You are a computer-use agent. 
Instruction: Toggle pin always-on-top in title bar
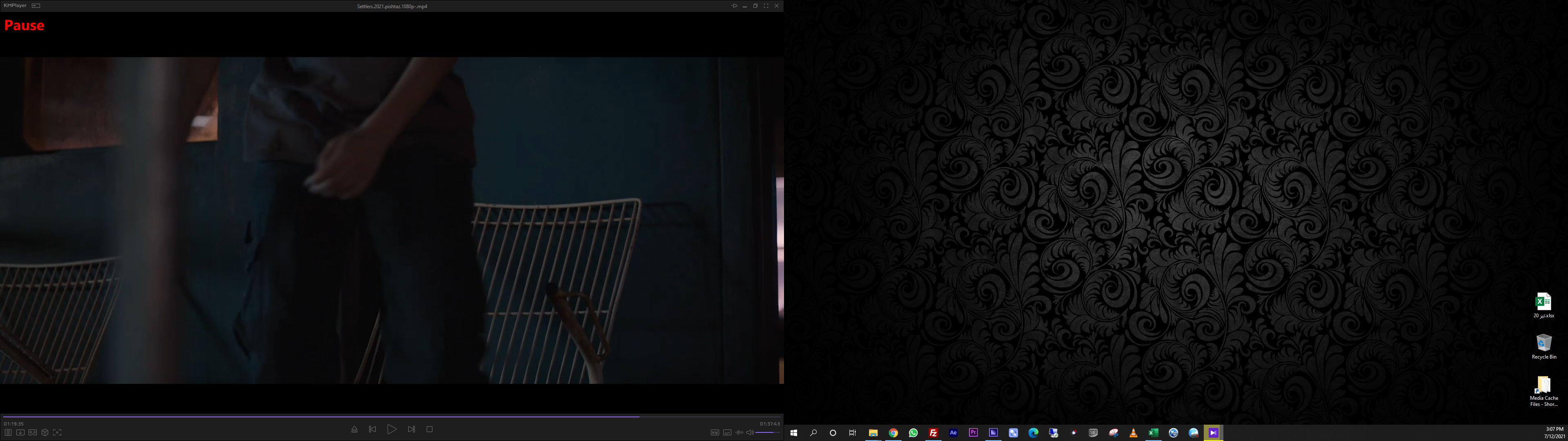734,6
